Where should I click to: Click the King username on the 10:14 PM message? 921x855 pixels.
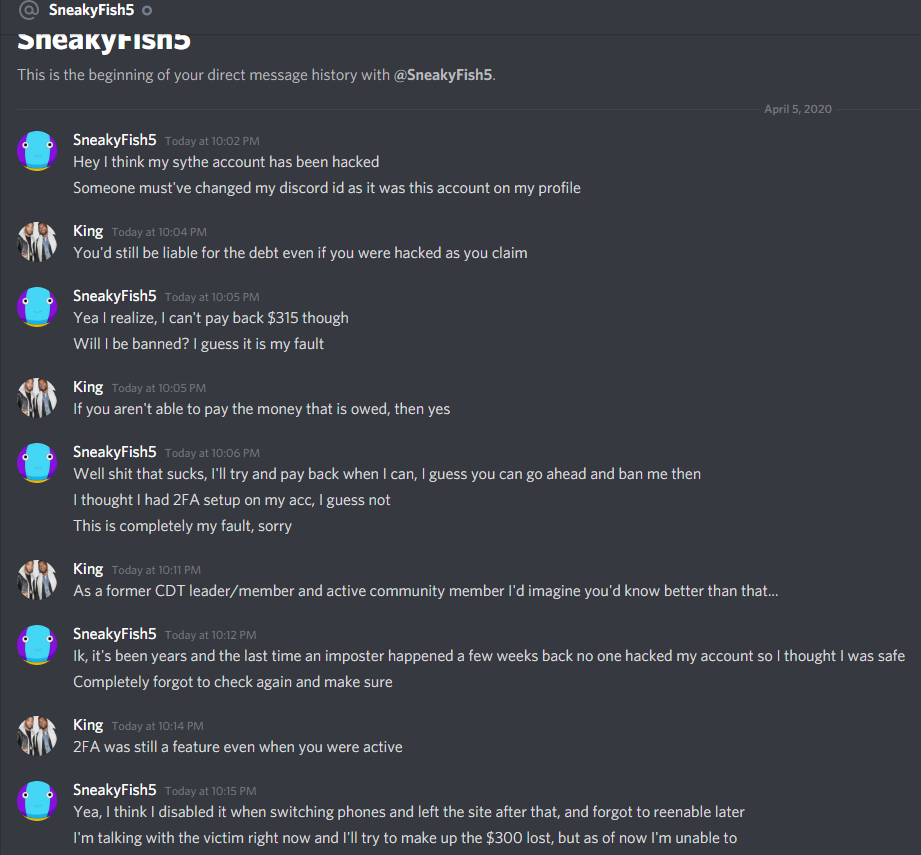88,725
